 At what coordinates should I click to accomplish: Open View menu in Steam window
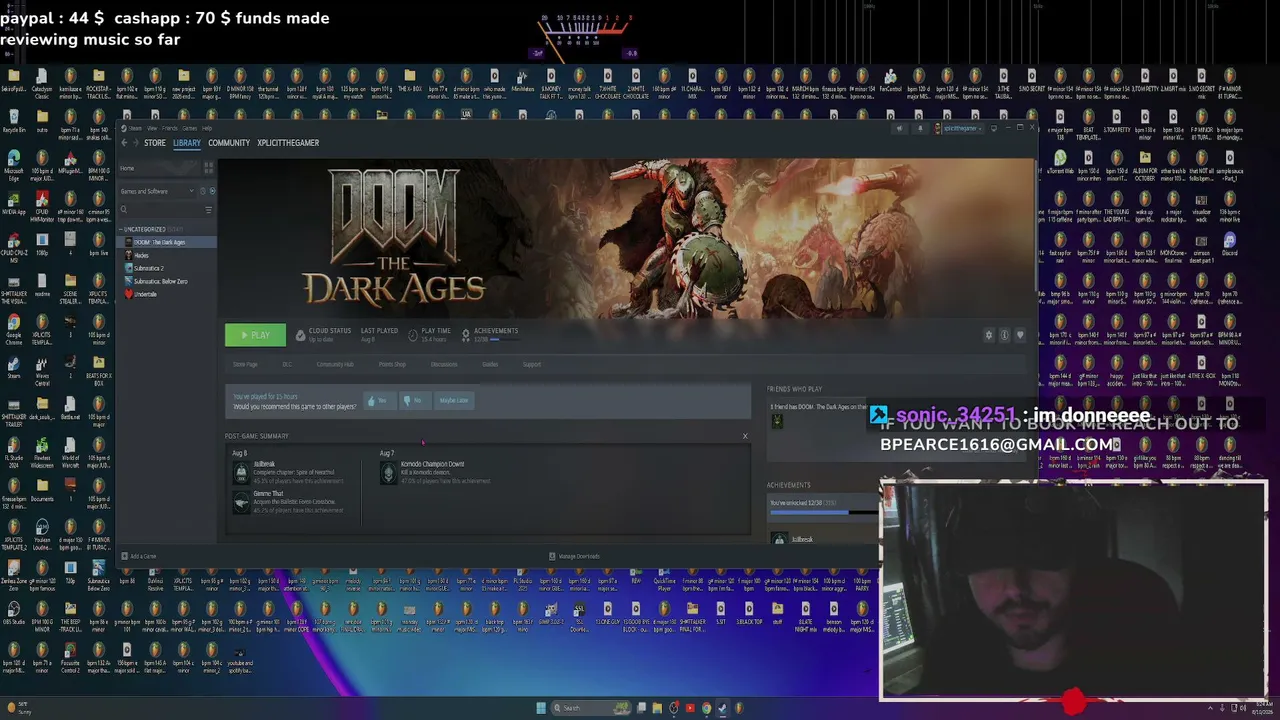coord(154,128)
